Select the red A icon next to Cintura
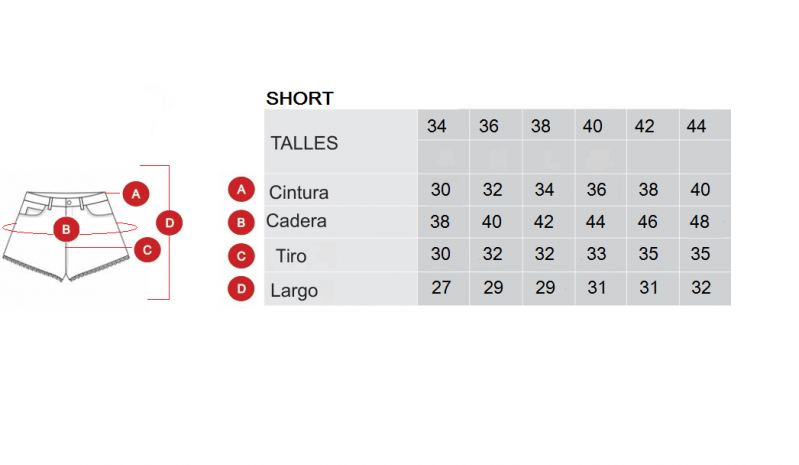Screen dimensions: 799x465 pos(241,189)
